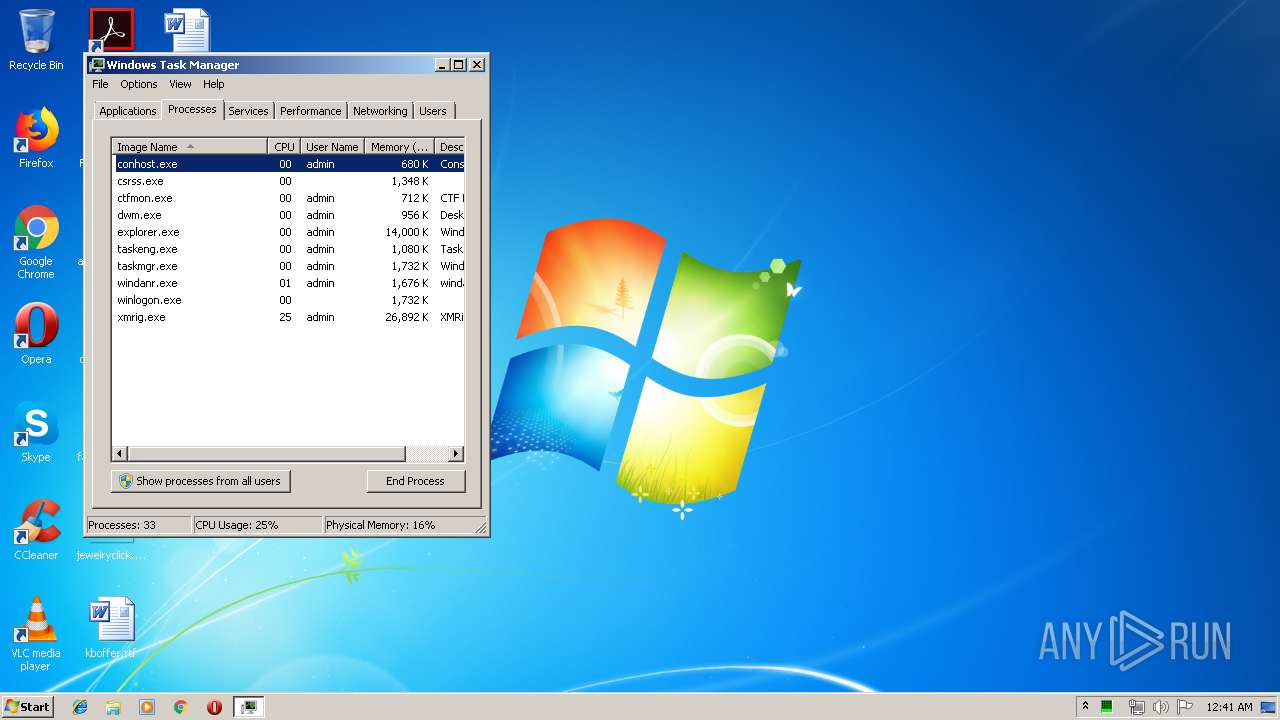Launch Firefox from desktop
This screenshot has width=1280, height=720.
coord(36,138)
